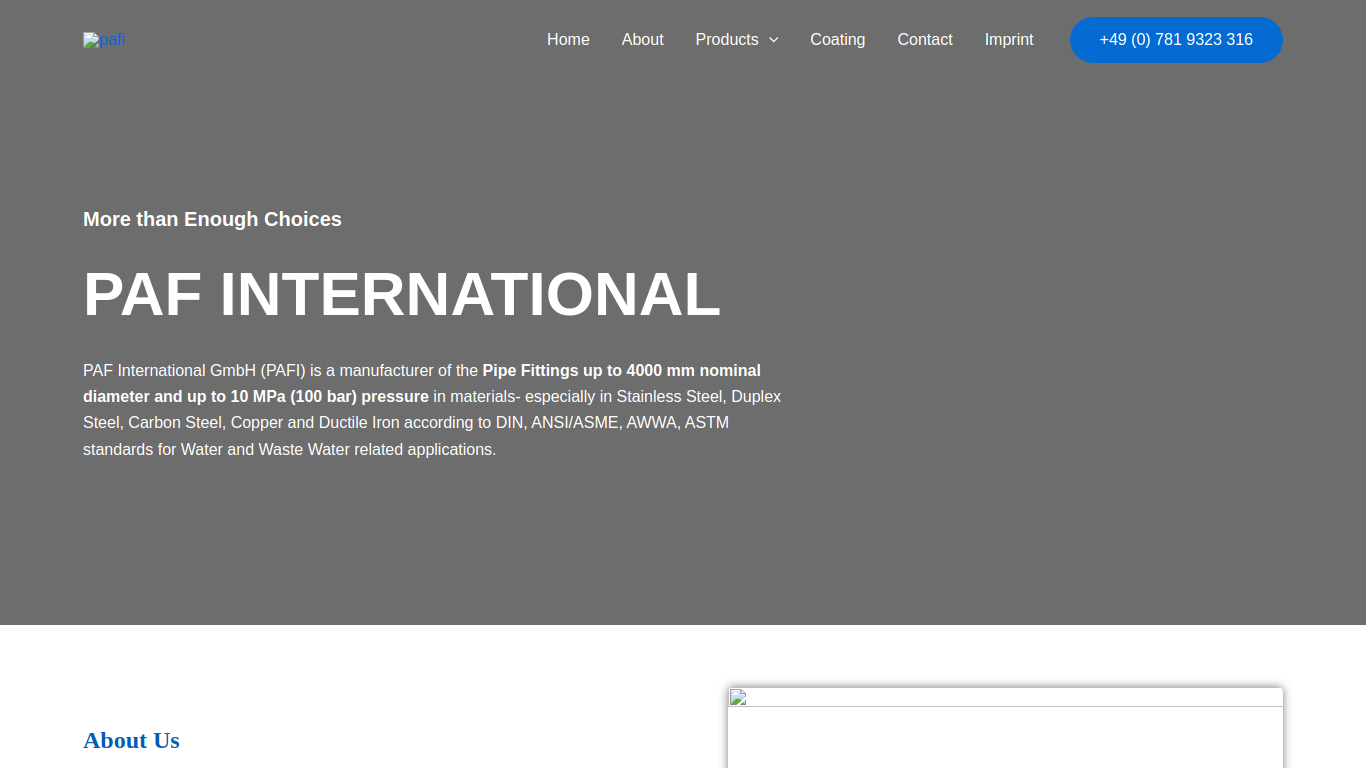Screen dimensions: 1366x768
Task: Click the pafi logo in the header
Action: (104, 40)
